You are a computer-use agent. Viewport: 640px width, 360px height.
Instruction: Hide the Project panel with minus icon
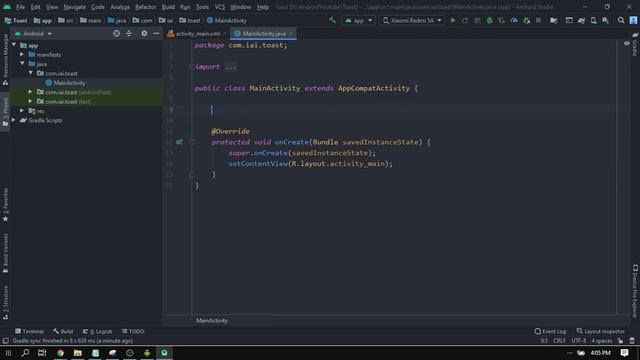[x=156, y=33]
